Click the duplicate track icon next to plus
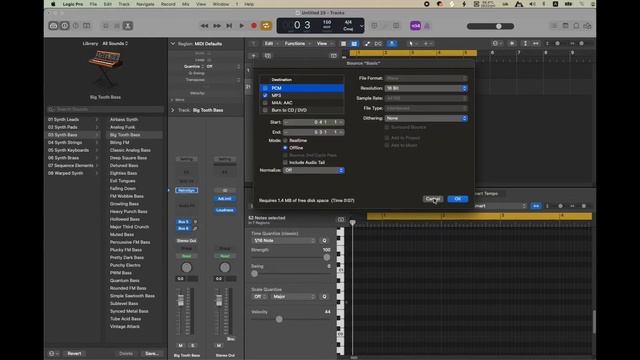The height and width of the screenshot is (360, 640). click(268, 56)
